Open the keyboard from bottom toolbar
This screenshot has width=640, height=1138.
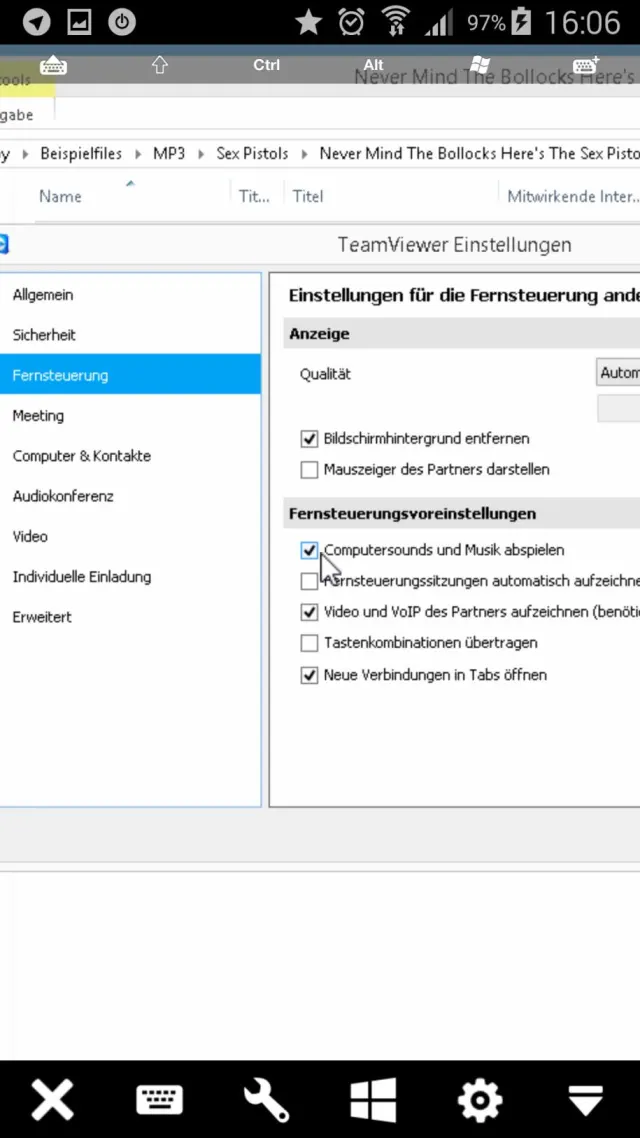coord(159,1101)
